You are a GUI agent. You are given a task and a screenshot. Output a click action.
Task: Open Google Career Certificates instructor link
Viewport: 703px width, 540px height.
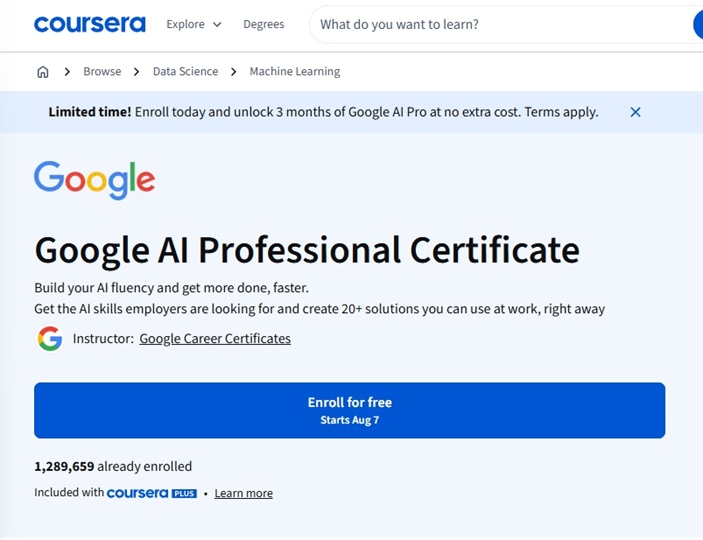215,339
